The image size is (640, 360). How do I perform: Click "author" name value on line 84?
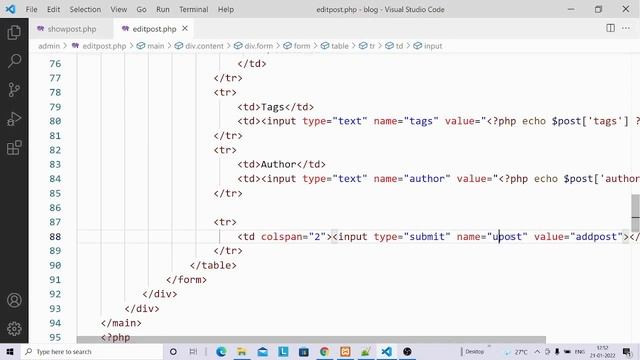pos(427,179)
